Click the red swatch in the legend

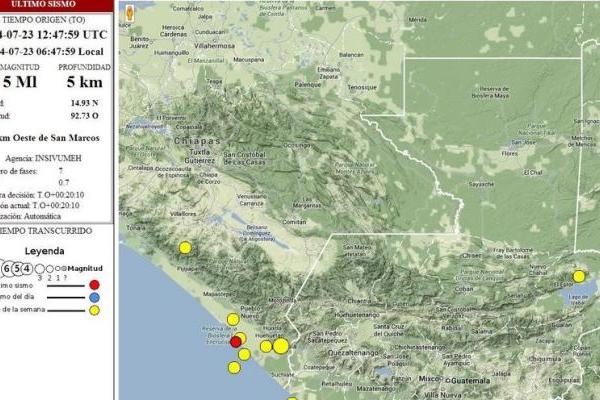point(94,284)
